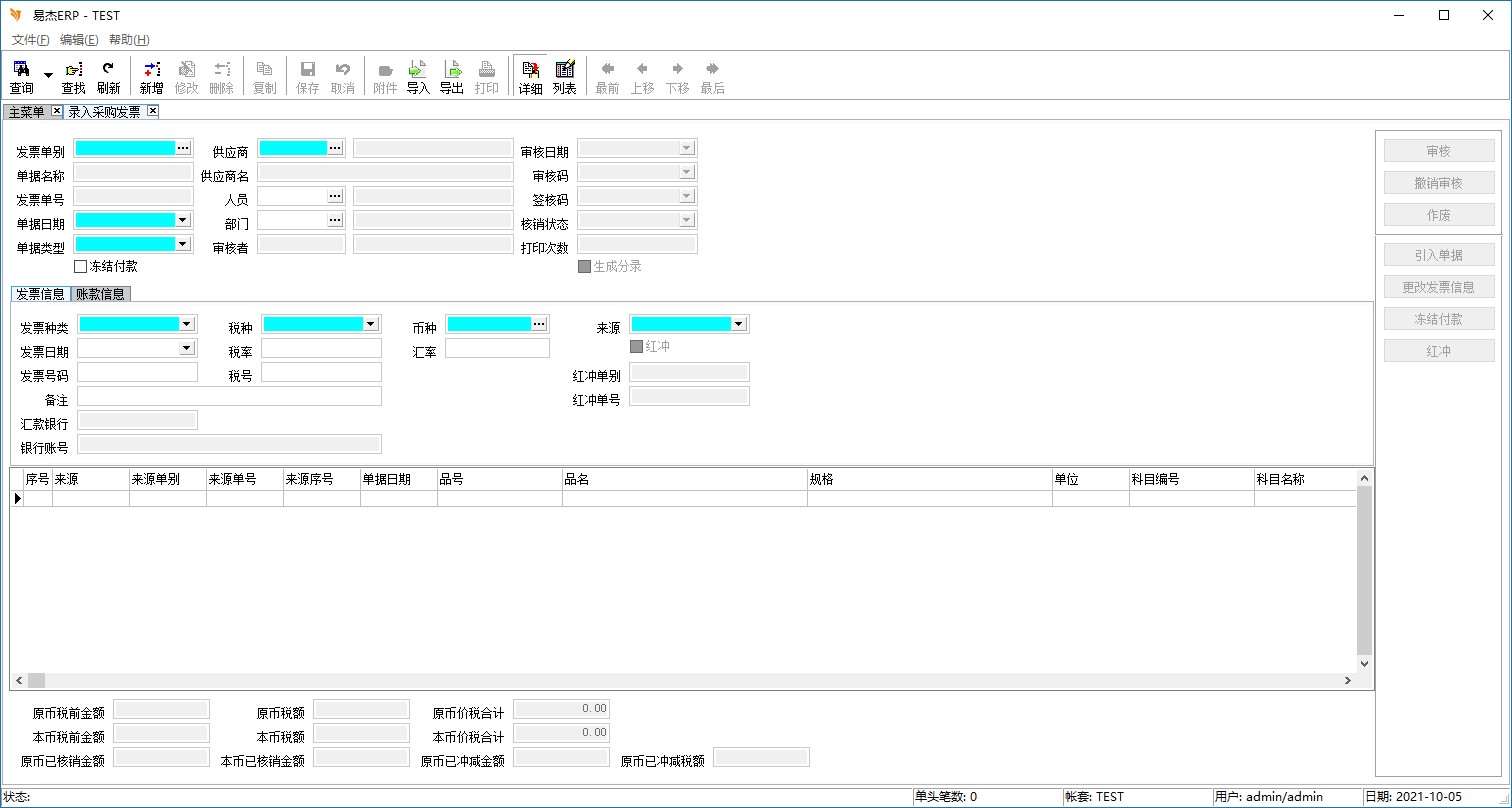Open the 文件(F) menu

(30, 40)
